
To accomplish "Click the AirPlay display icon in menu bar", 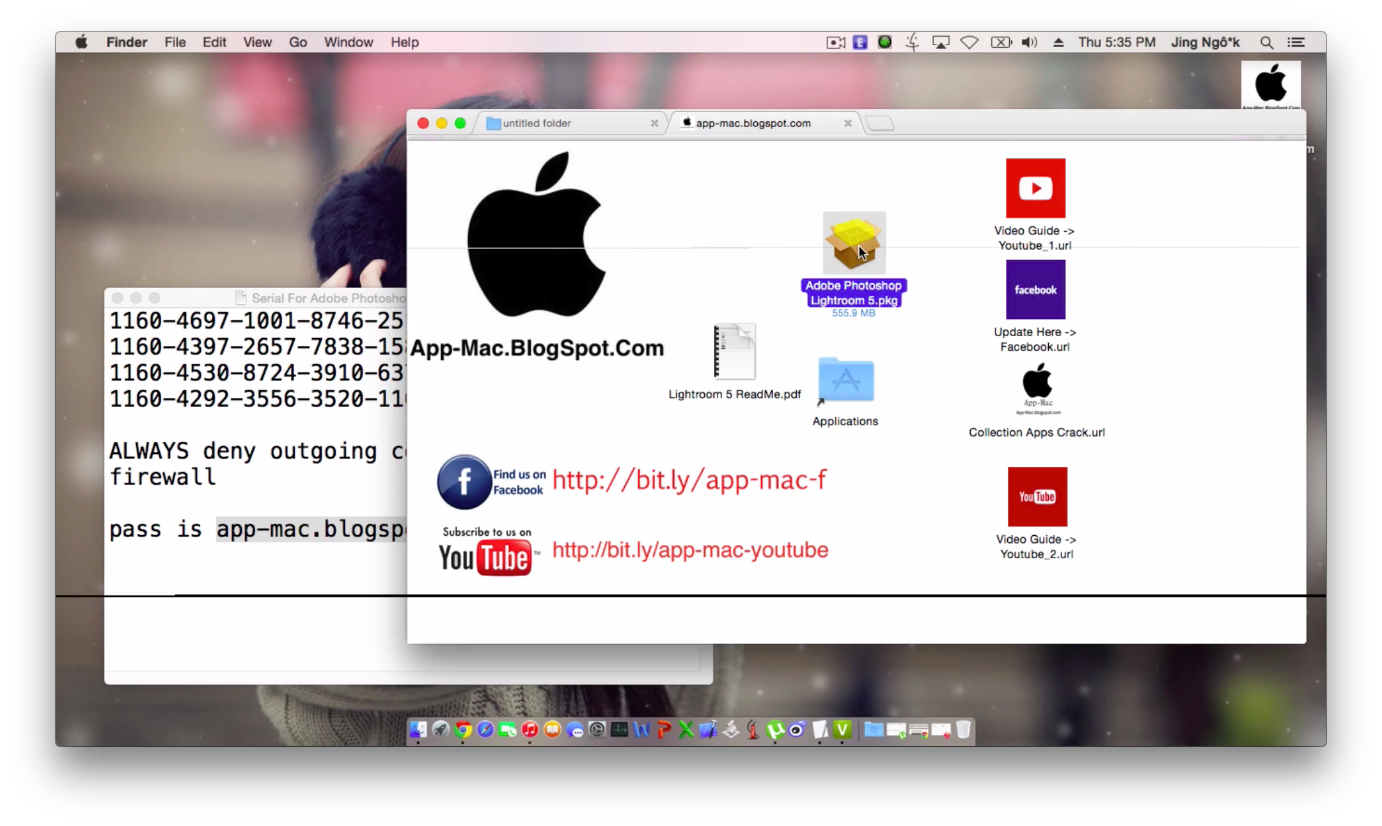I will 940,42.
